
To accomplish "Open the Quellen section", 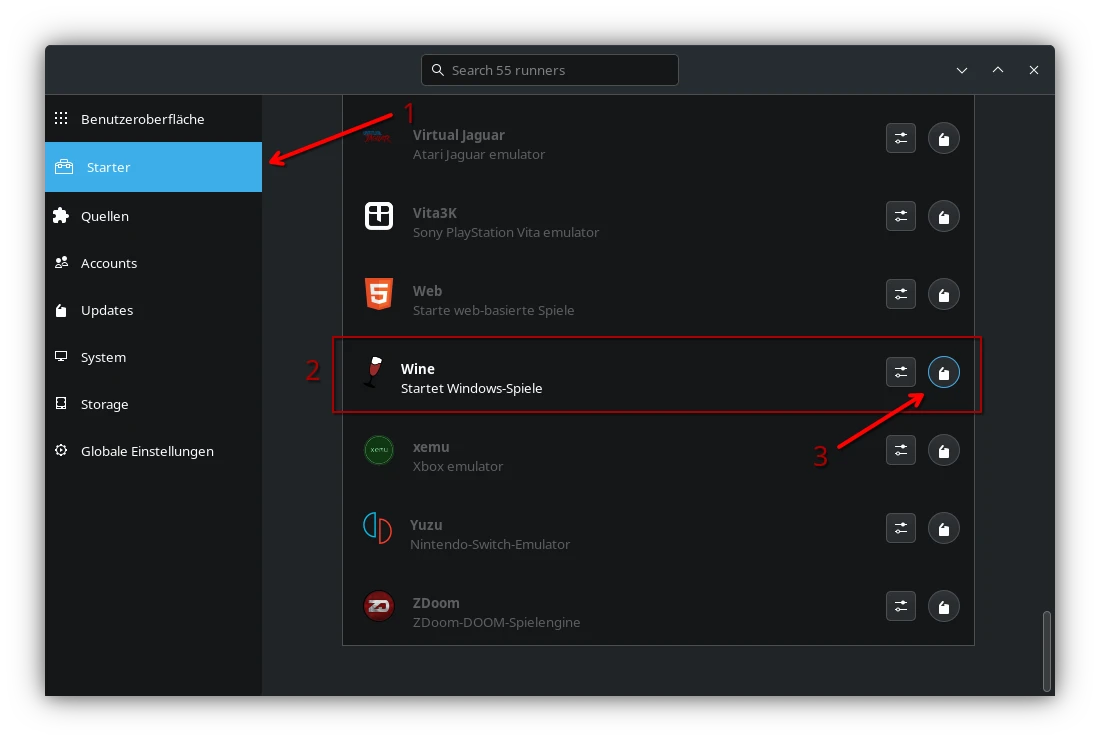I will [x=105, y=216].
